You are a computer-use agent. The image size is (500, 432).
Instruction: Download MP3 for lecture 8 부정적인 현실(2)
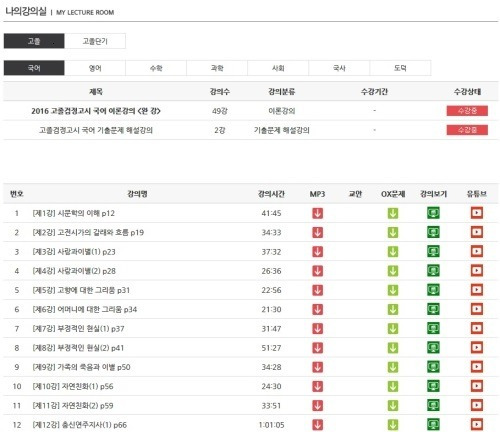tap(317, 348)
